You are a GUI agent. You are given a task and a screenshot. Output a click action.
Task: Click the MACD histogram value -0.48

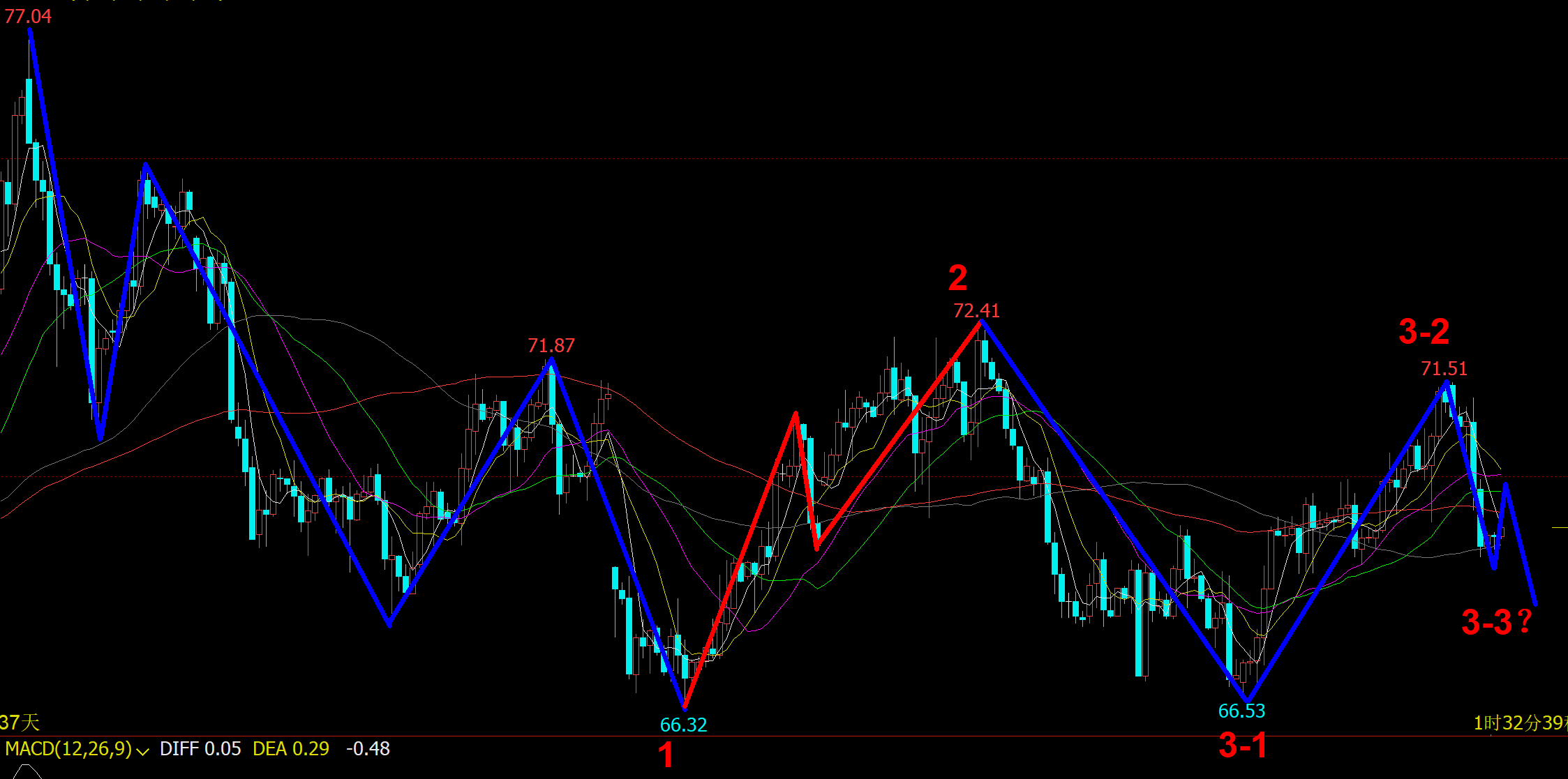pyautogui.click(x=368, y=749)
